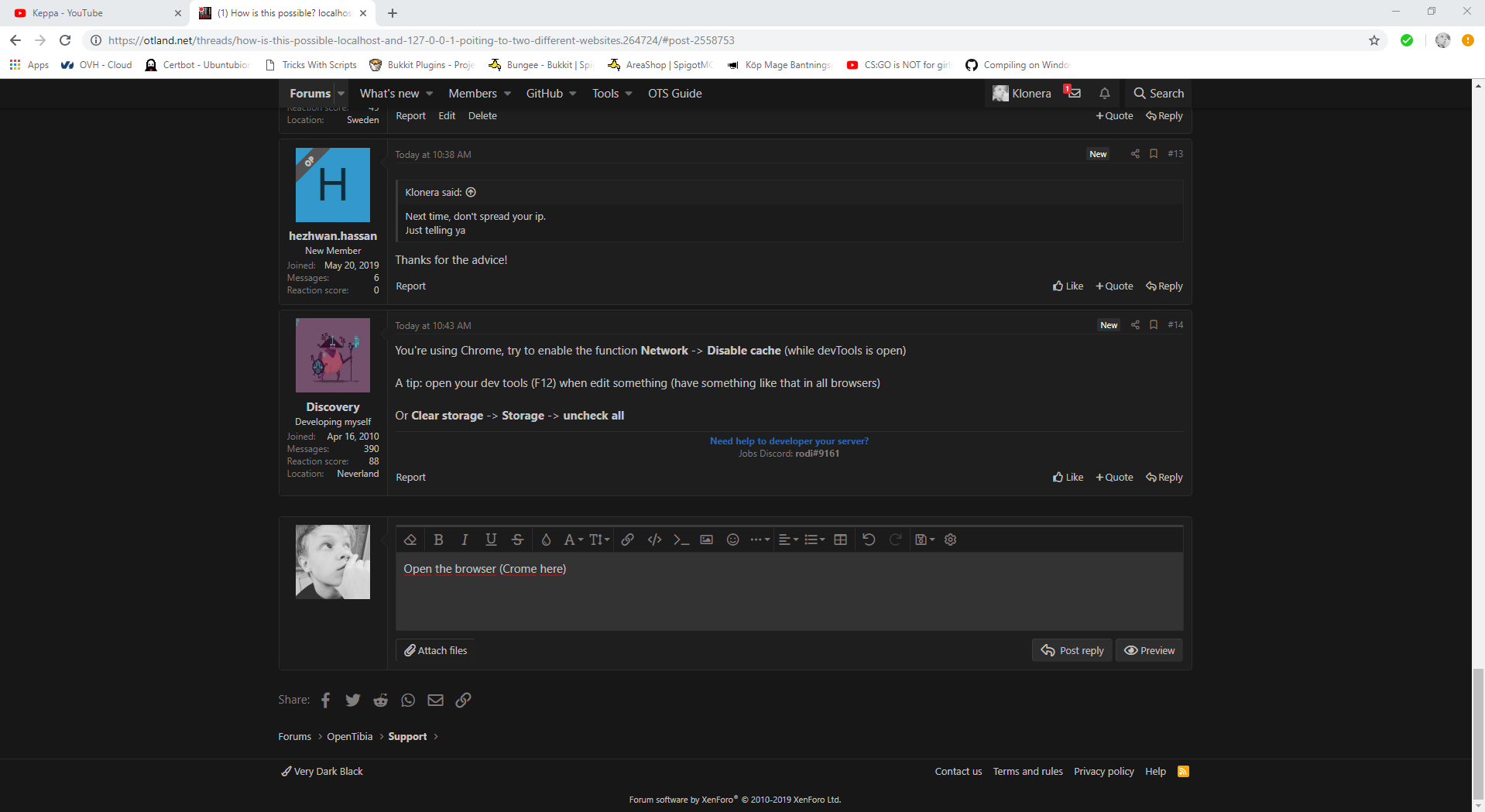Open Discovery's profile avatar
This screenshot has height=812, width=1485.
point(333,355)
